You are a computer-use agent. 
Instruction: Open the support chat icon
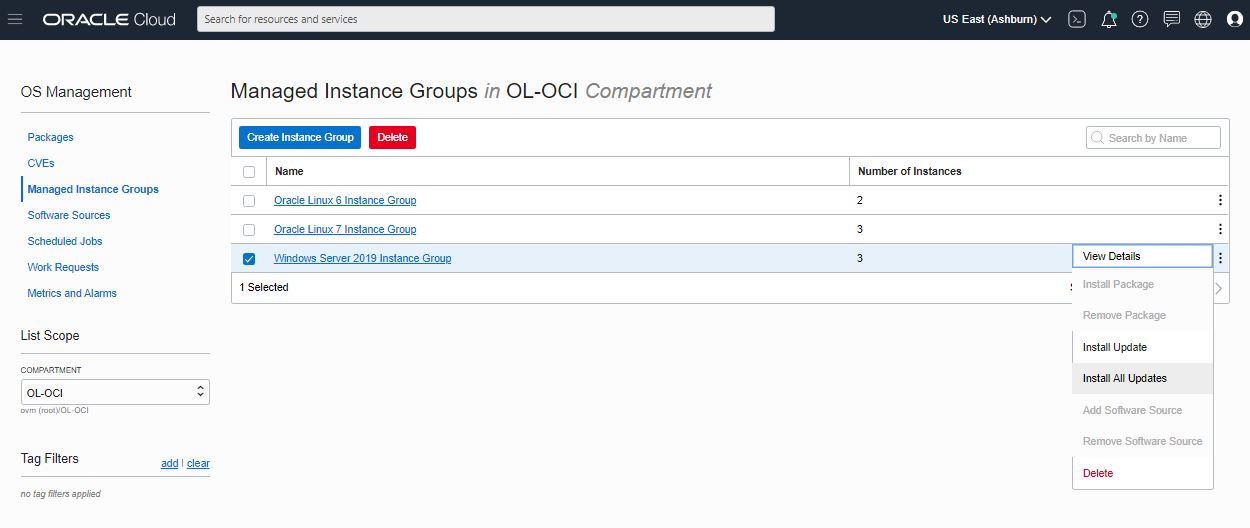pos(1172,19)
